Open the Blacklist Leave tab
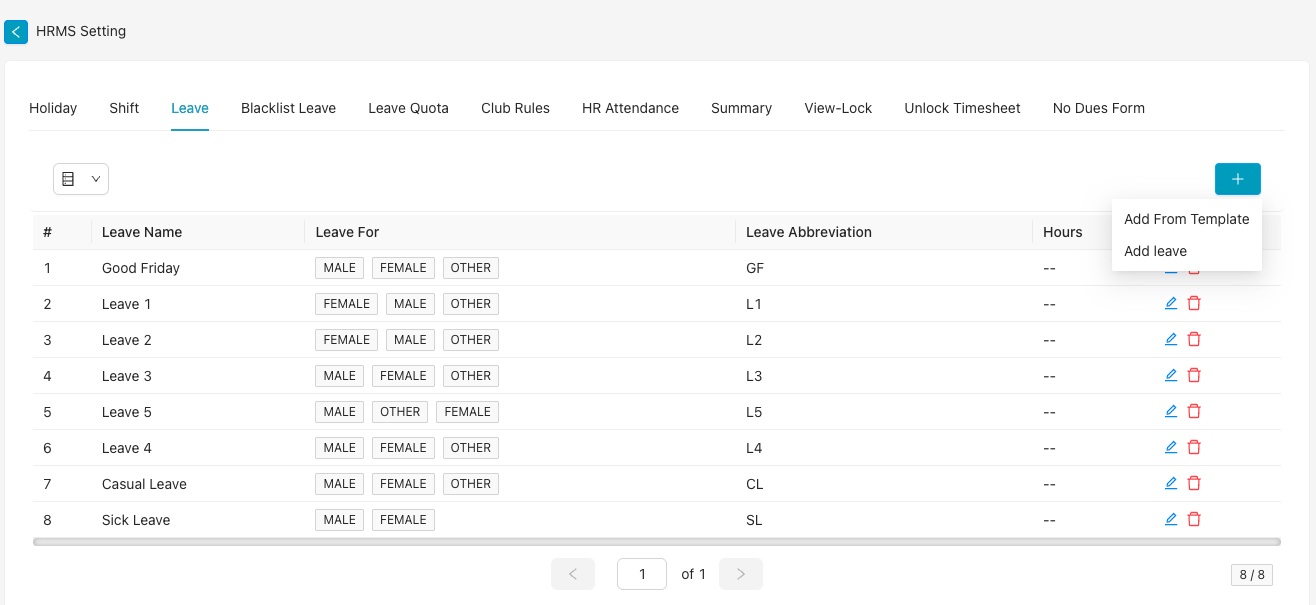 click(x=288, y=108)
